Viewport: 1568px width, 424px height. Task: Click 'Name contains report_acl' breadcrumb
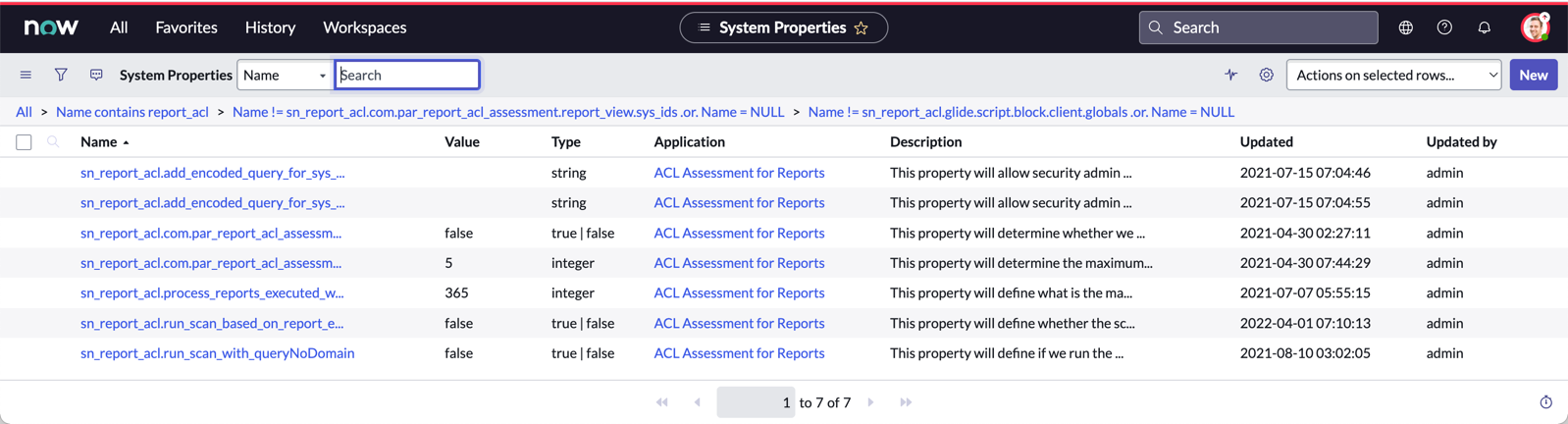132,112
